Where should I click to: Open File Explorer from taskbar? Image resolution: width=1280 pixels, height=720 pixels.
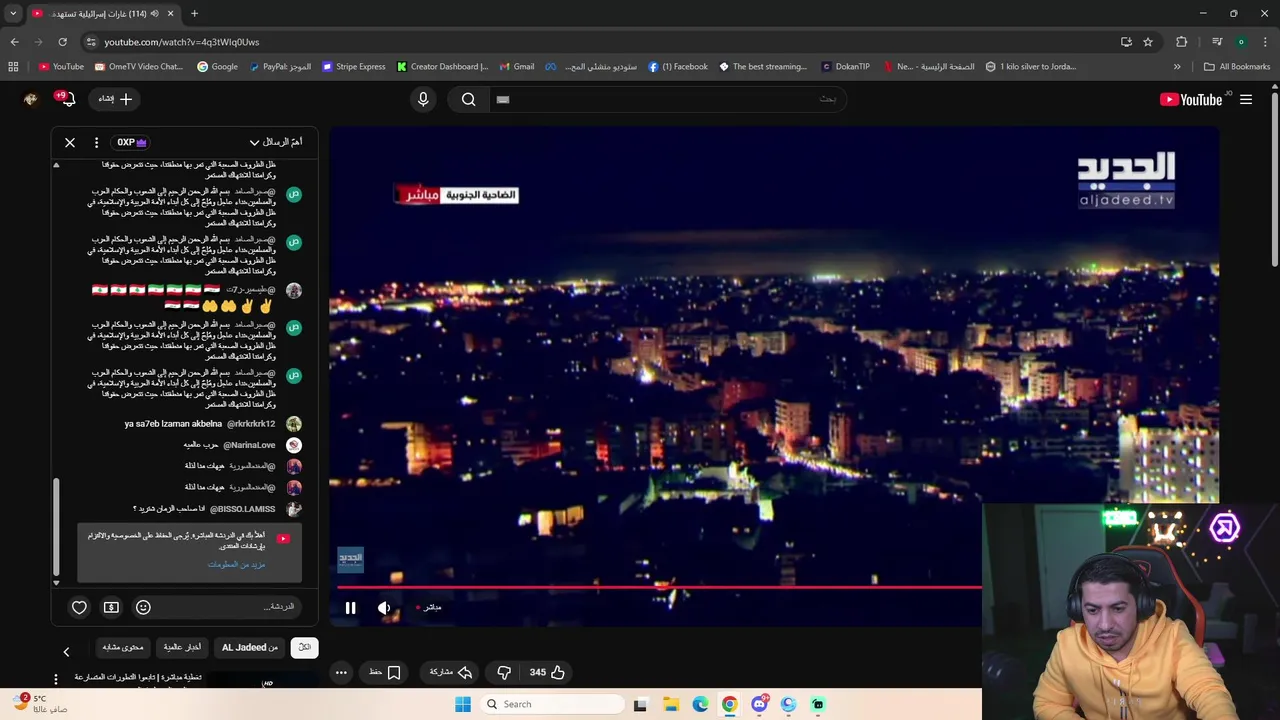[x=671, y=704]
